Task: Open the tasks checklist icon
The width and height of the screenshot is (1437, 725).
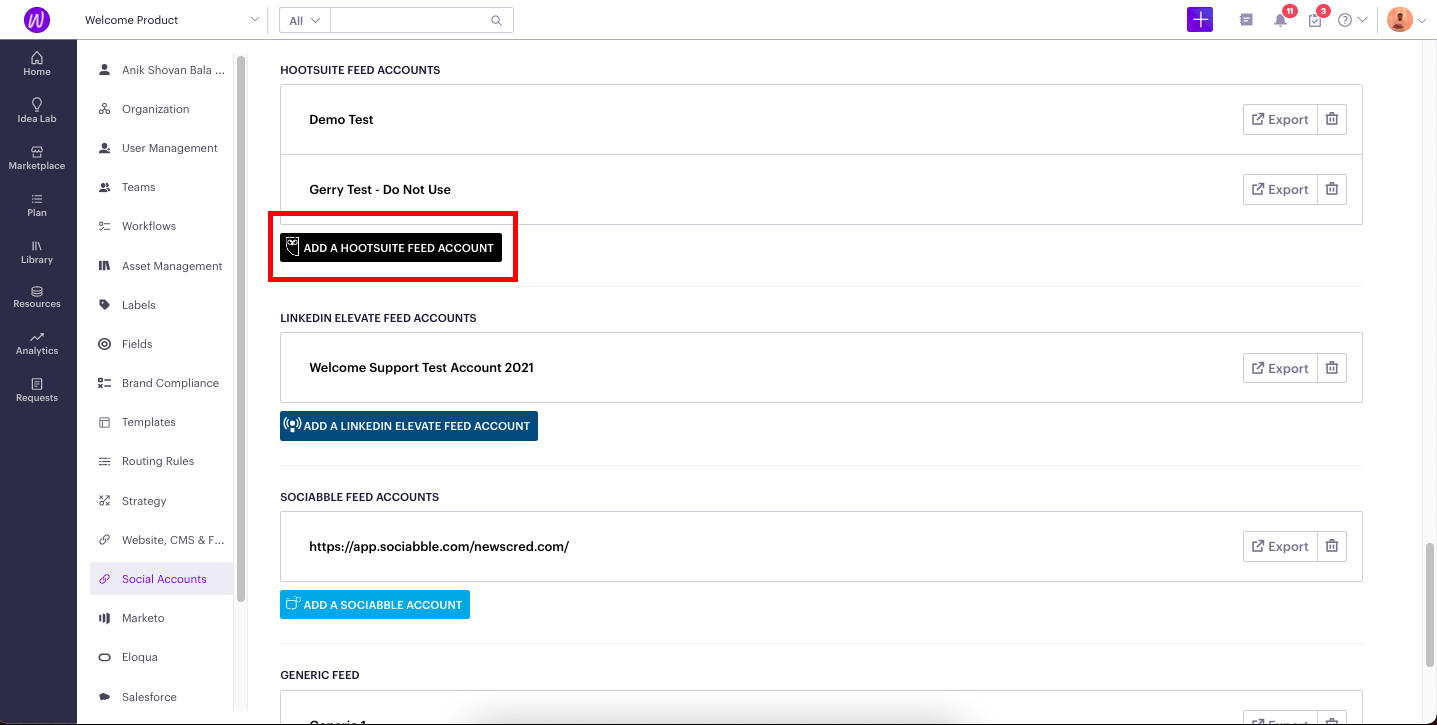Action: click(1315, 20)
